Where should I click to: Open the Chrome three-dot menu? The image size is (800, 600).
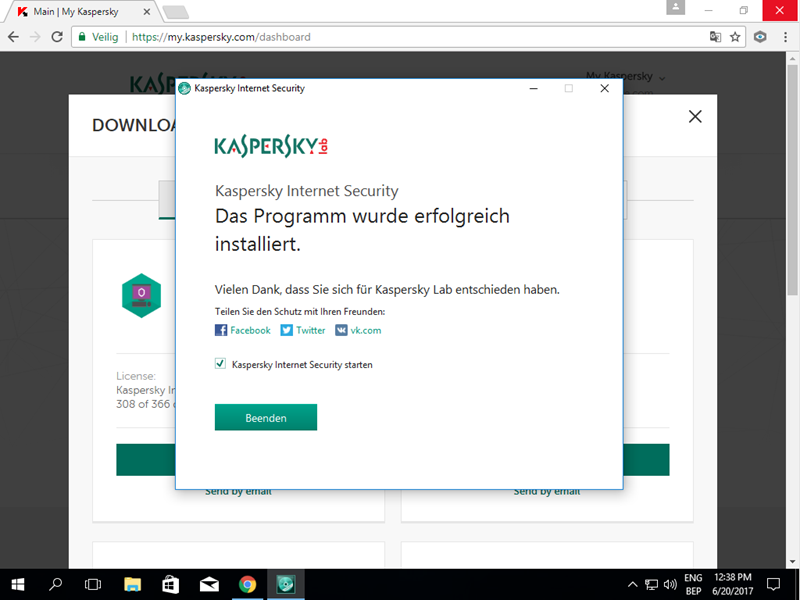(x=784, y=37)
